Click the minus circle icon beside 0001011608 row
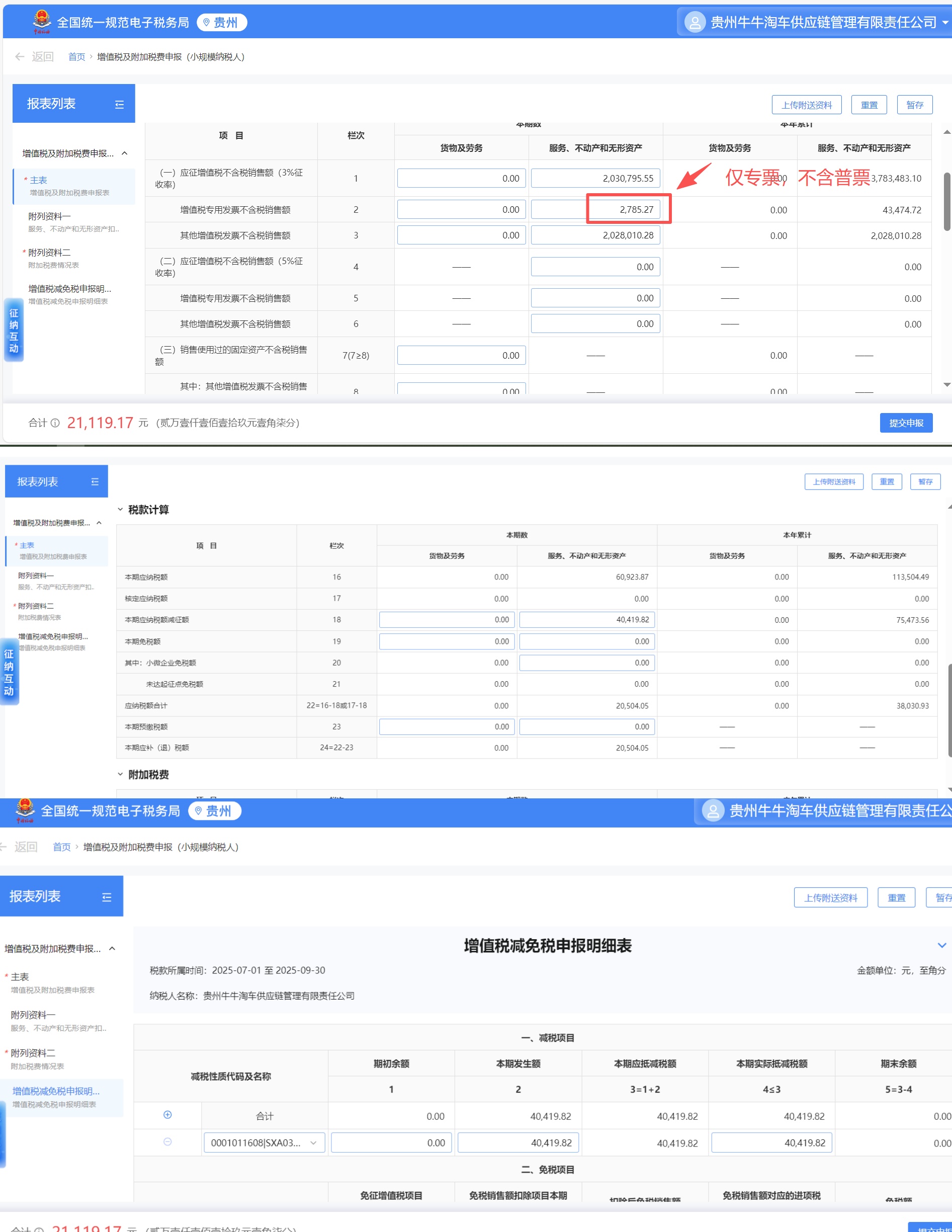This screenshot has width=952, height=1232. (167, 1142)
